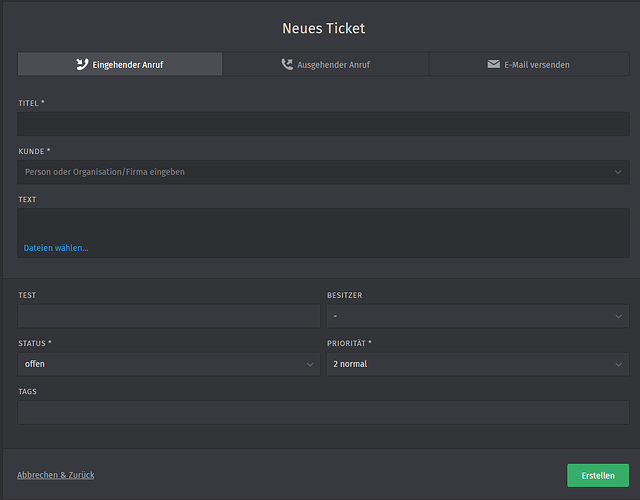
Task: Focus the Titel input field
Action: click(x=323, y=124)
